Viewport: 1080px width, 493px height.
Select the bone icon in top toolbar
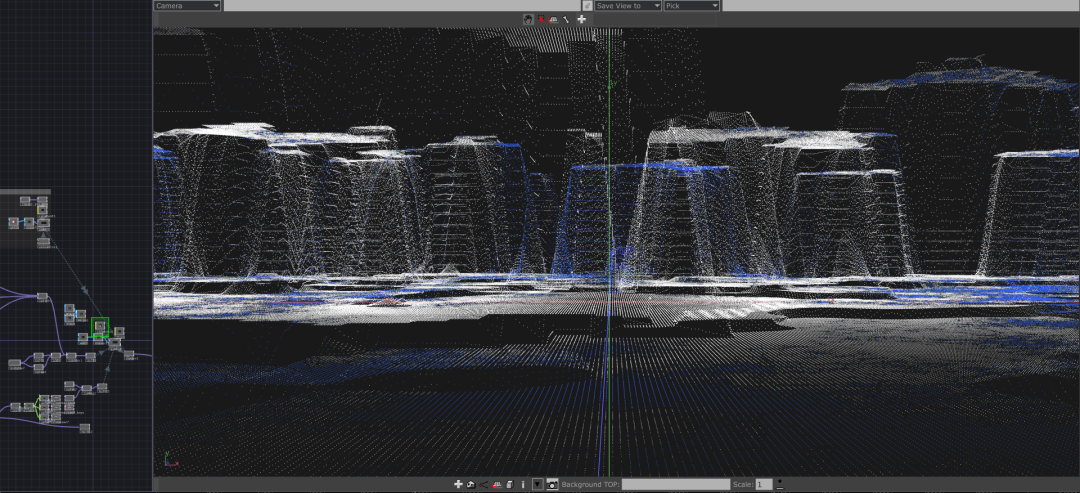[566, 19]
